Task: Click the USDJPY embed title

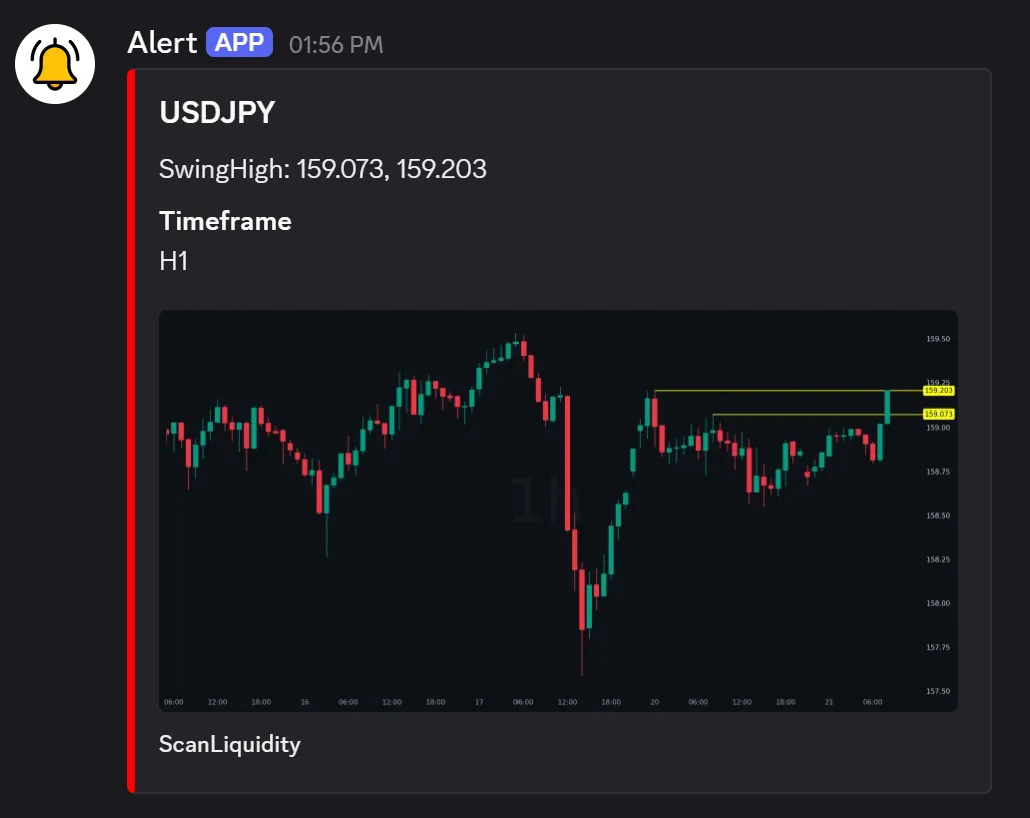Action: click(216, 112)
